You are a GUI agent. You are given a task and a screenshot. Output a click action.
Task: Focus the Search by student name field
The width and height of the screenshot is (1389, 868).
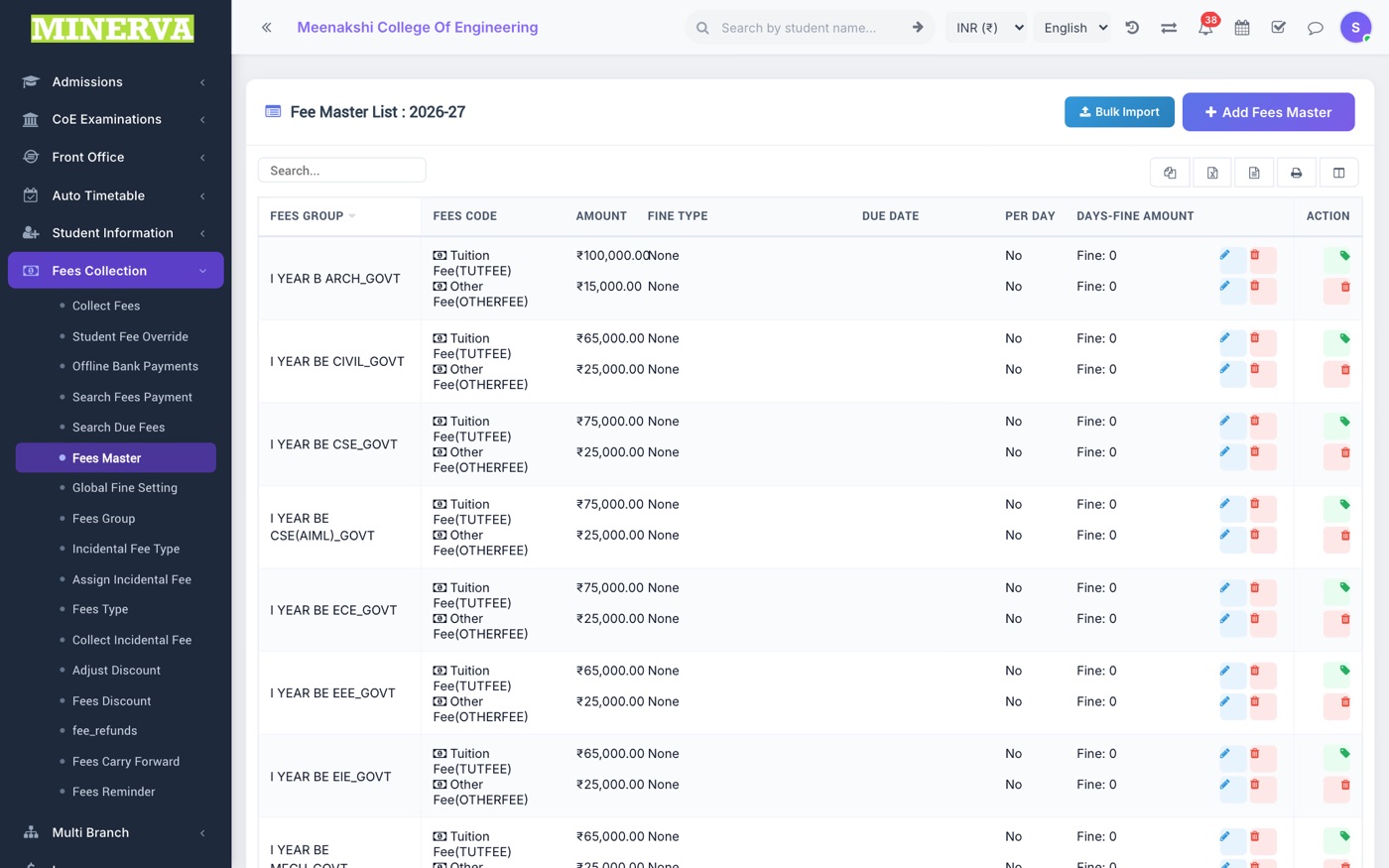[799, 28]
